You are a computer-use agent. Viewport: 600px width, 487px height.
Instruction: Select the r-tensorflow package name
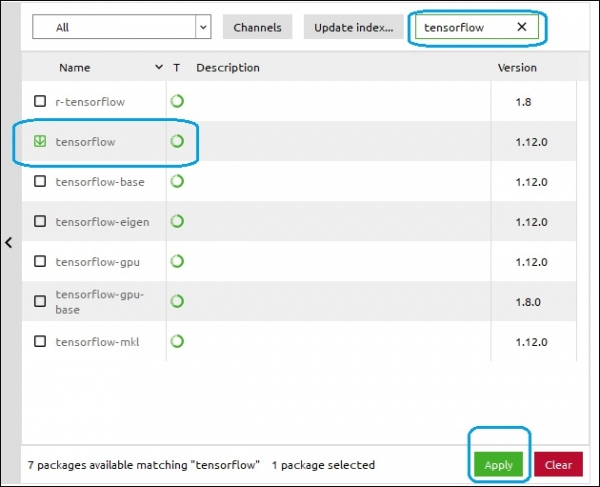tap(90, 102)
